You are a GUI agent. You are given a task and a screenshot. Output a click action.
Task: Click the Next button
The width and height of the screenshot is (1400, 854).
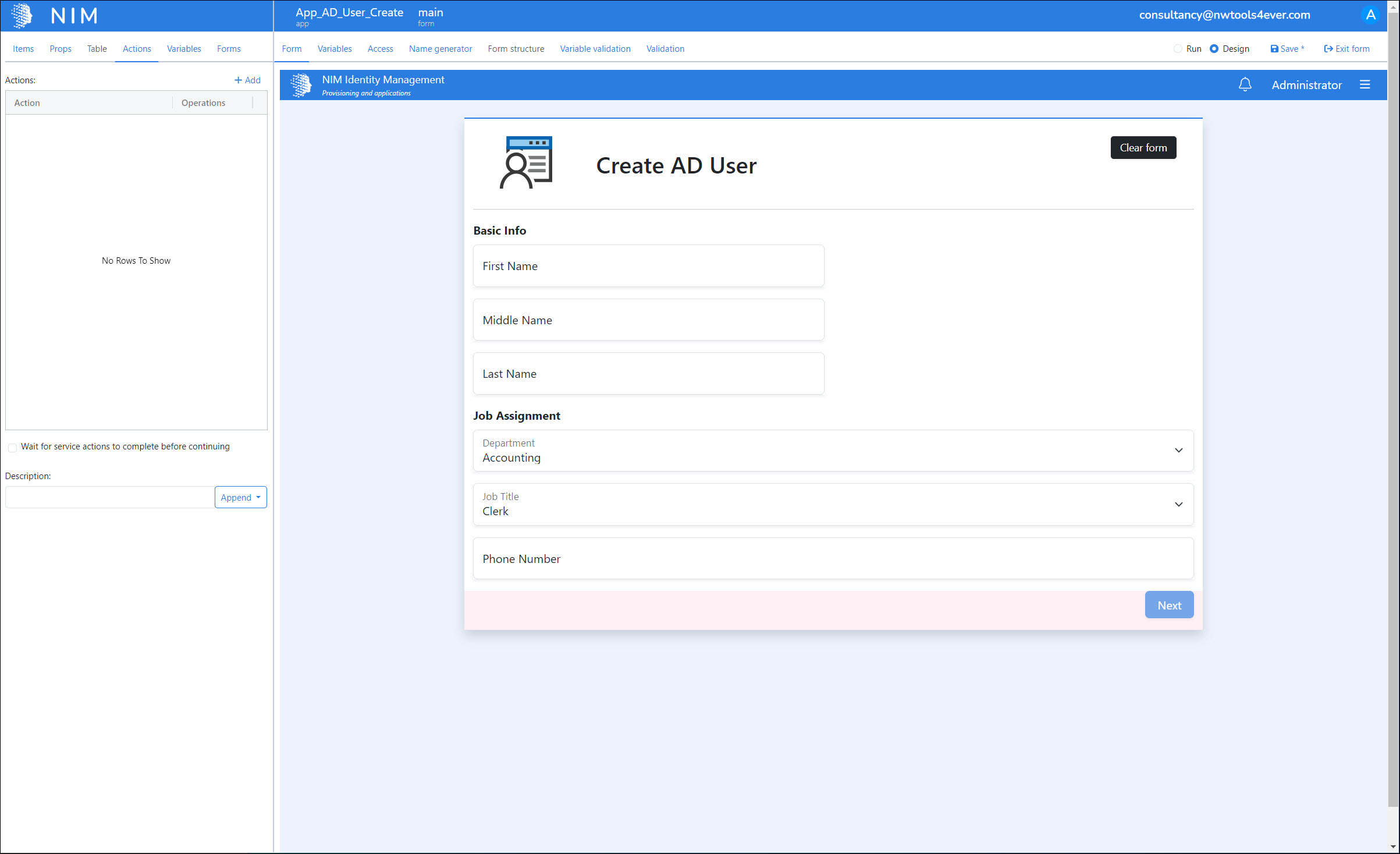tap(1168, 605)
